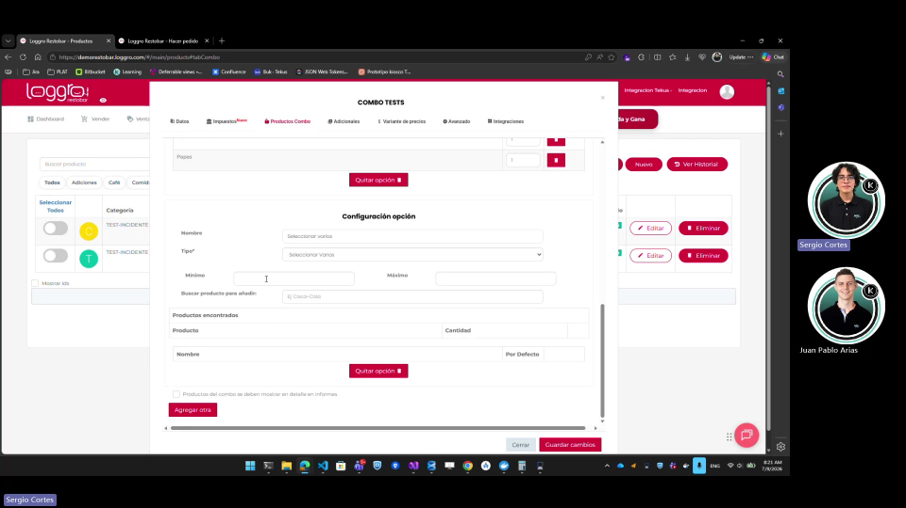This screenshot has width=906, height=508.
Task: Click the lower Quitar opción button
Action: [x=378, y=371]
